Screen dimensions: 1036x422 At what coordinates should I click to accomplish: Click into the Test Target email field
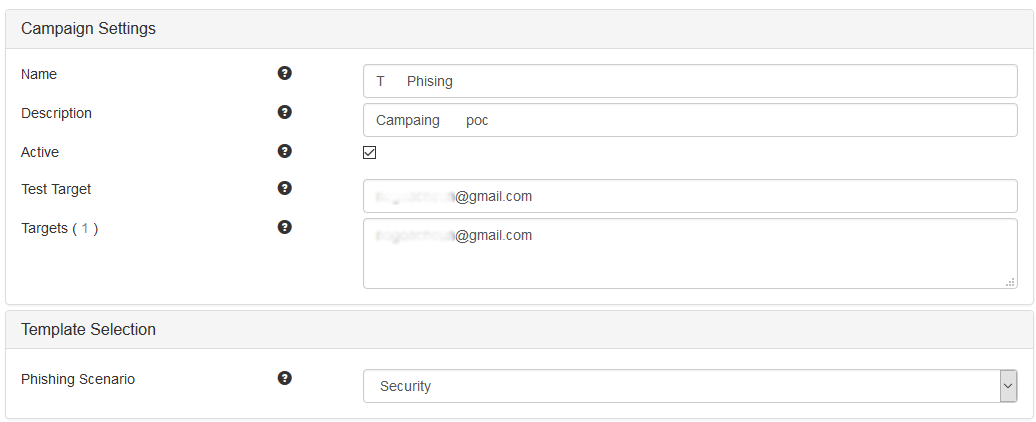[x=690, y=196]
